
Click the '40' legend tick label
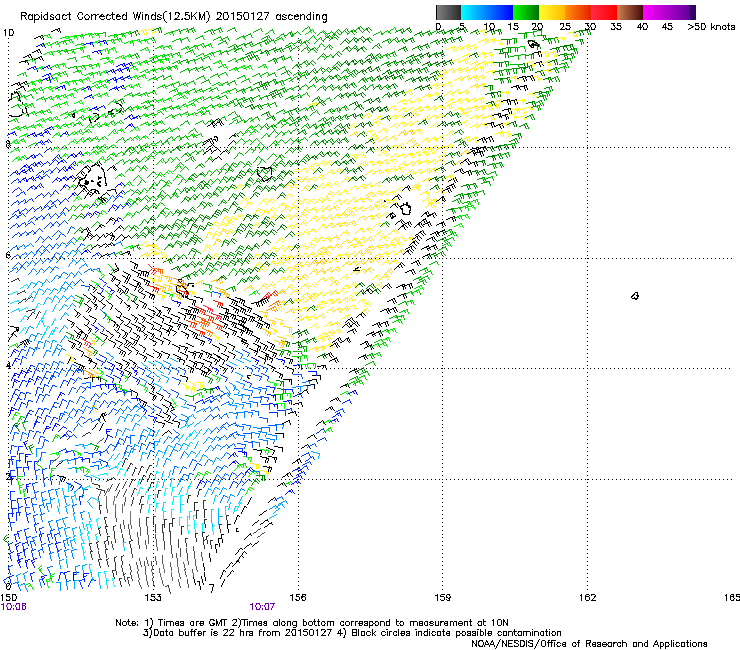point(642,27)
